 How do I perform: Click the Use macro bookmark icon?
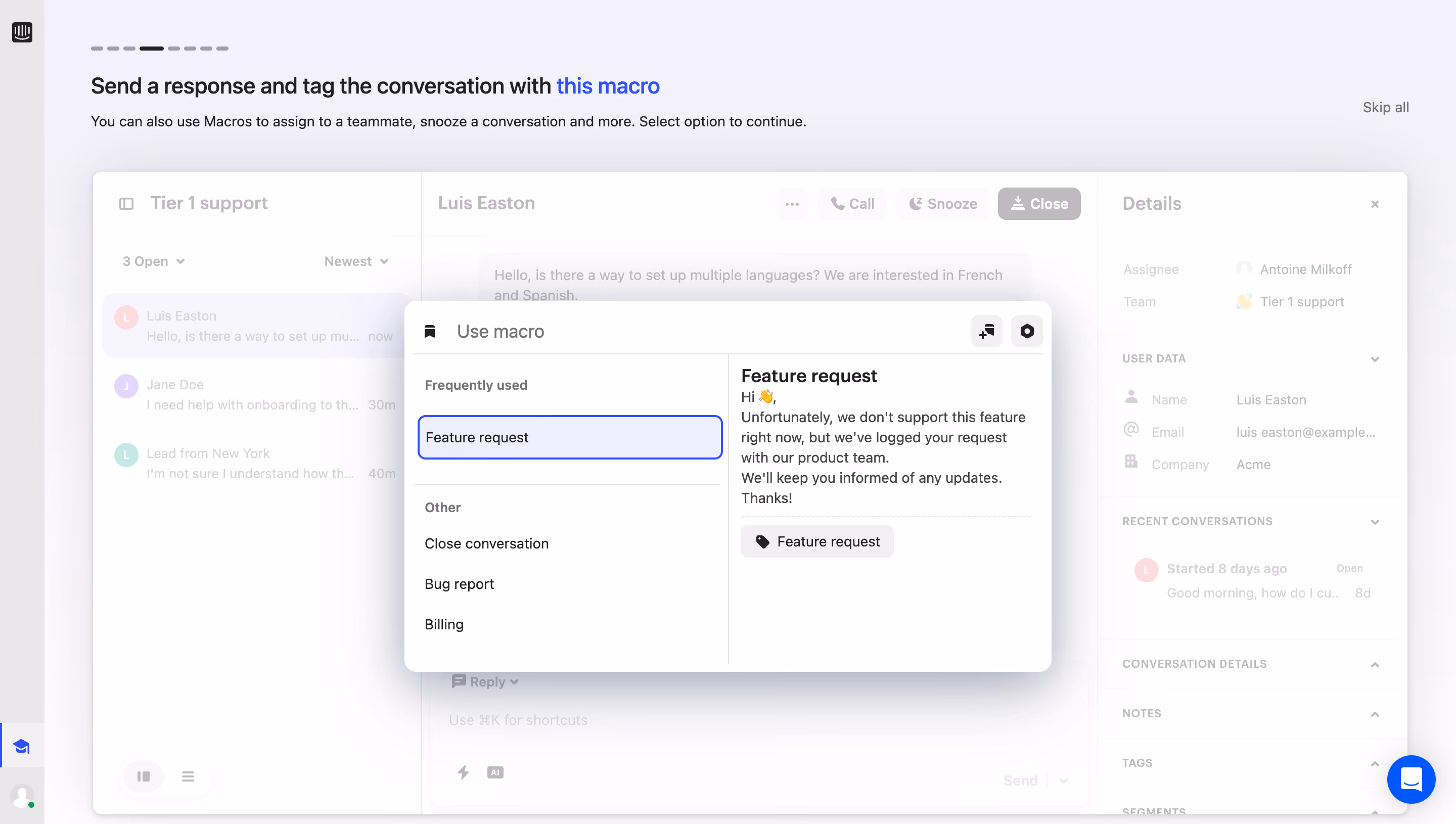point(430,331)
